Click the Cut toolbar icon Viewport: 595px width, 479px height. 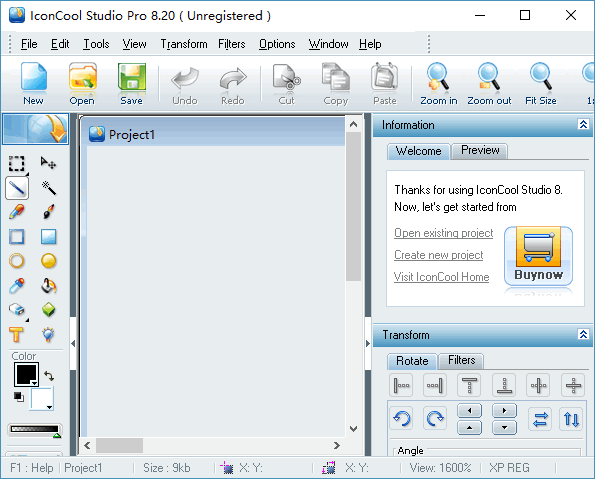pos(286,84)
